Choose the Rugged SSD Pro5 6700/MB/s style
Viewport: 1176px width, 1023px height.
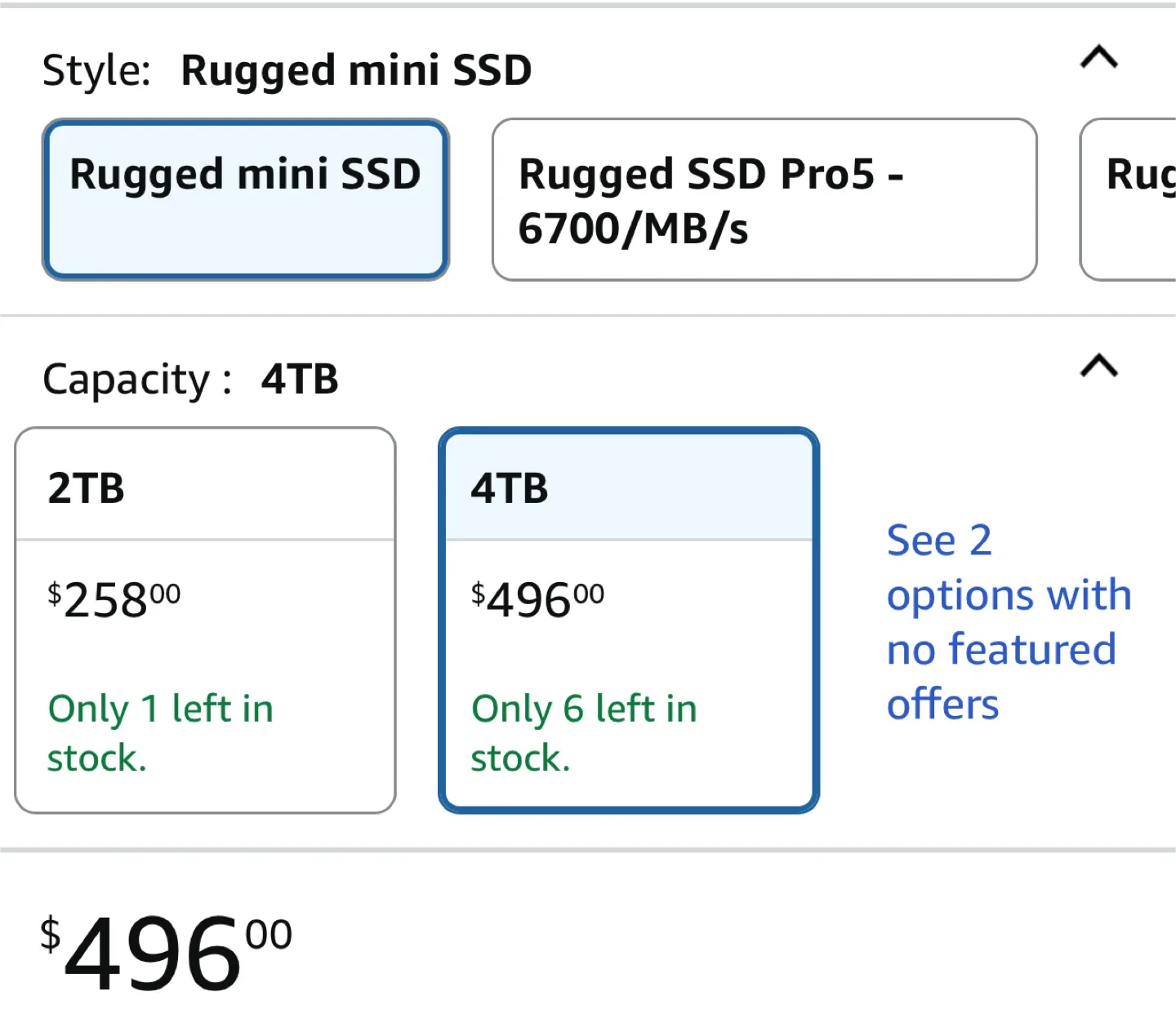763,198
